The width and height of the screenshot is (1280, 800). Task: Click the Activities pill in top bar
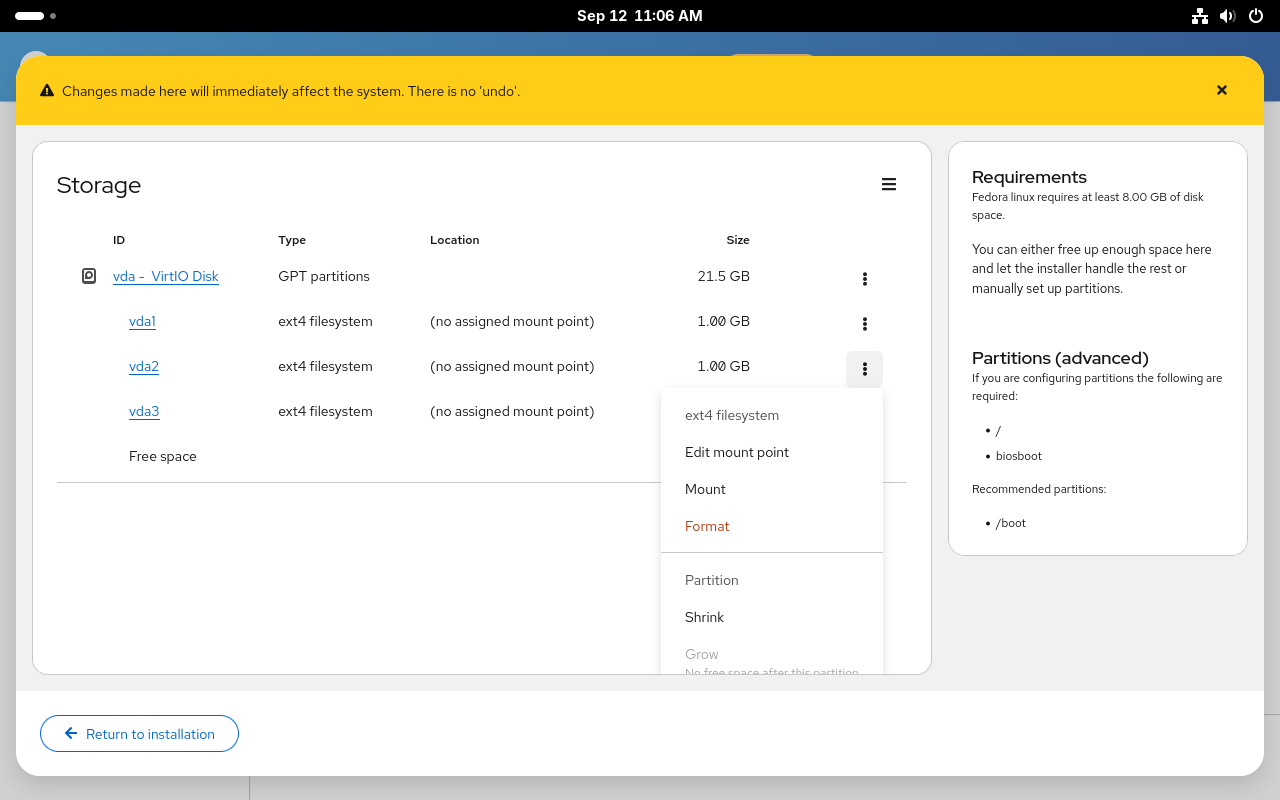[x=35, y=16]
